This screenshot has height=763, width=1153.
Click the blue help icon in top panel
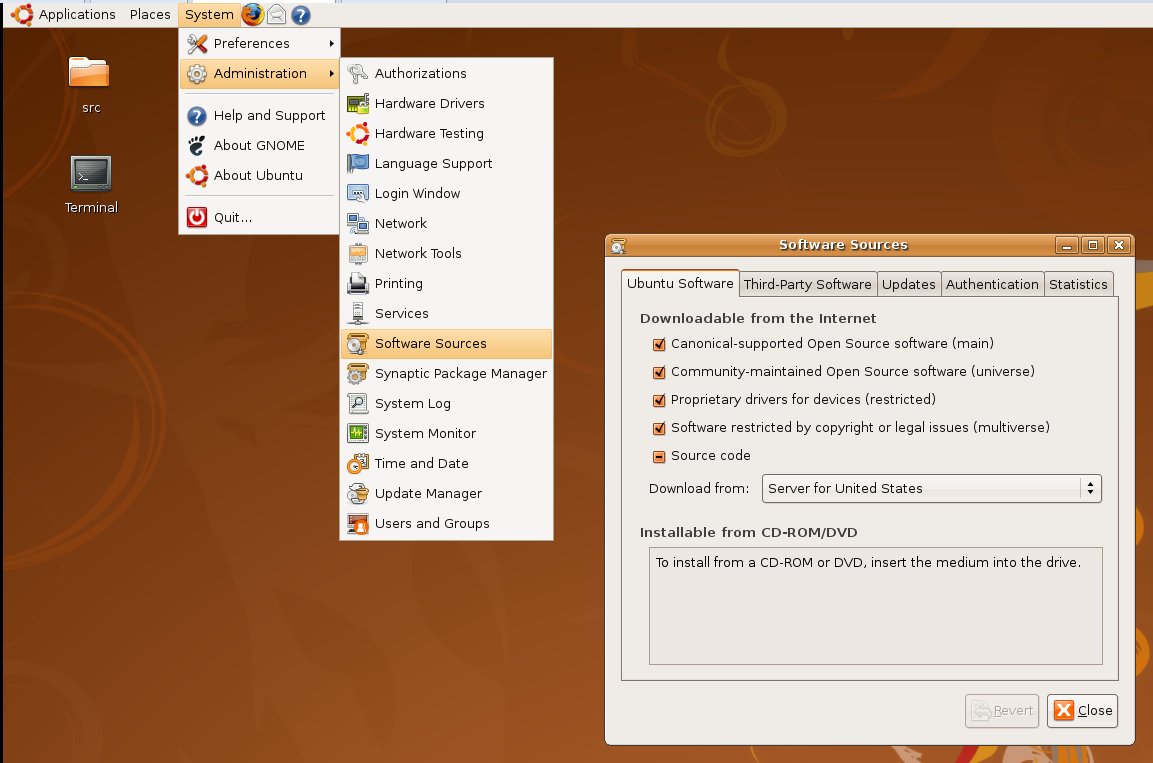click(x=300, y=15)
